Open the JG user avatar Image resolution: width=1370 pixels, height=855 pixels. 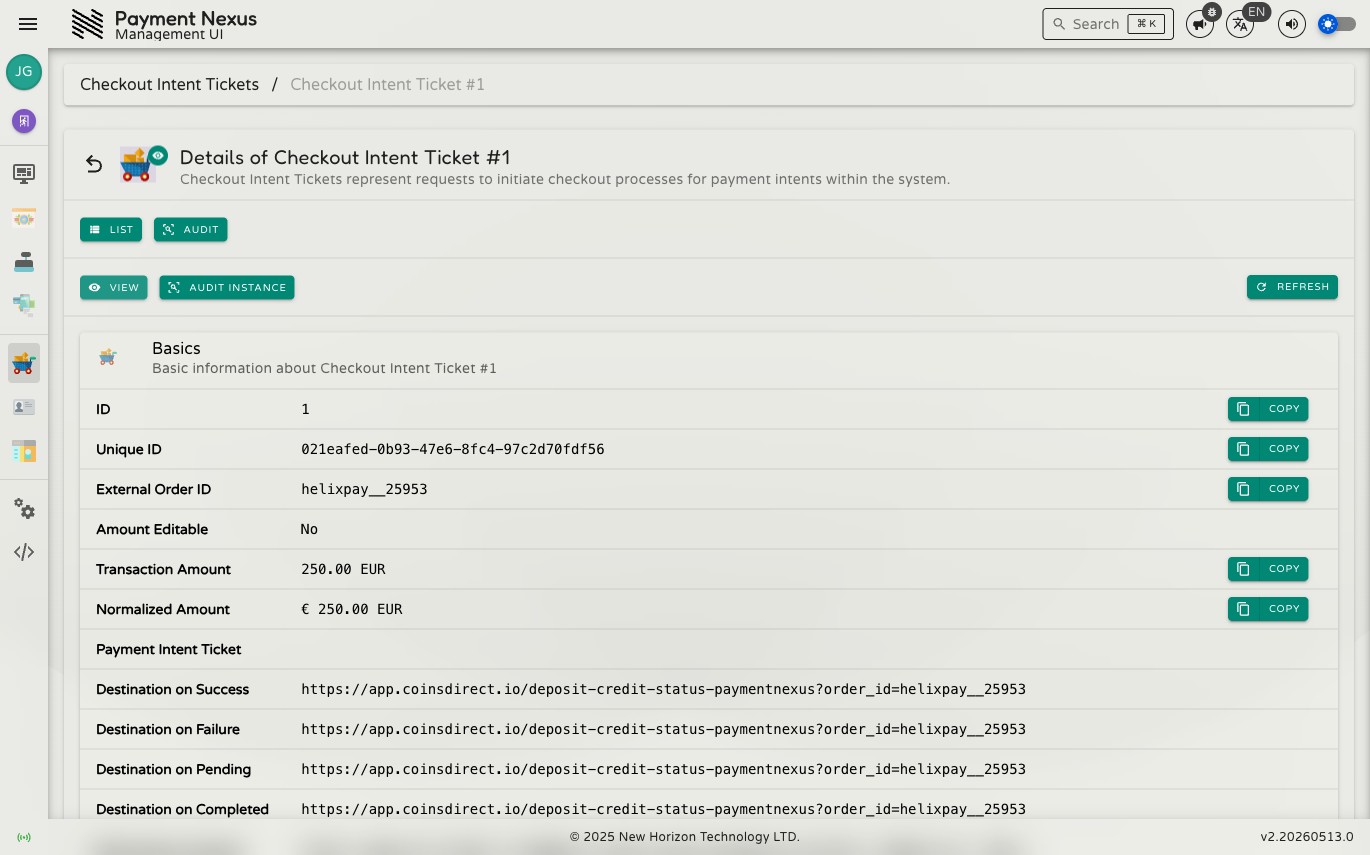click(x=24, y=72)
